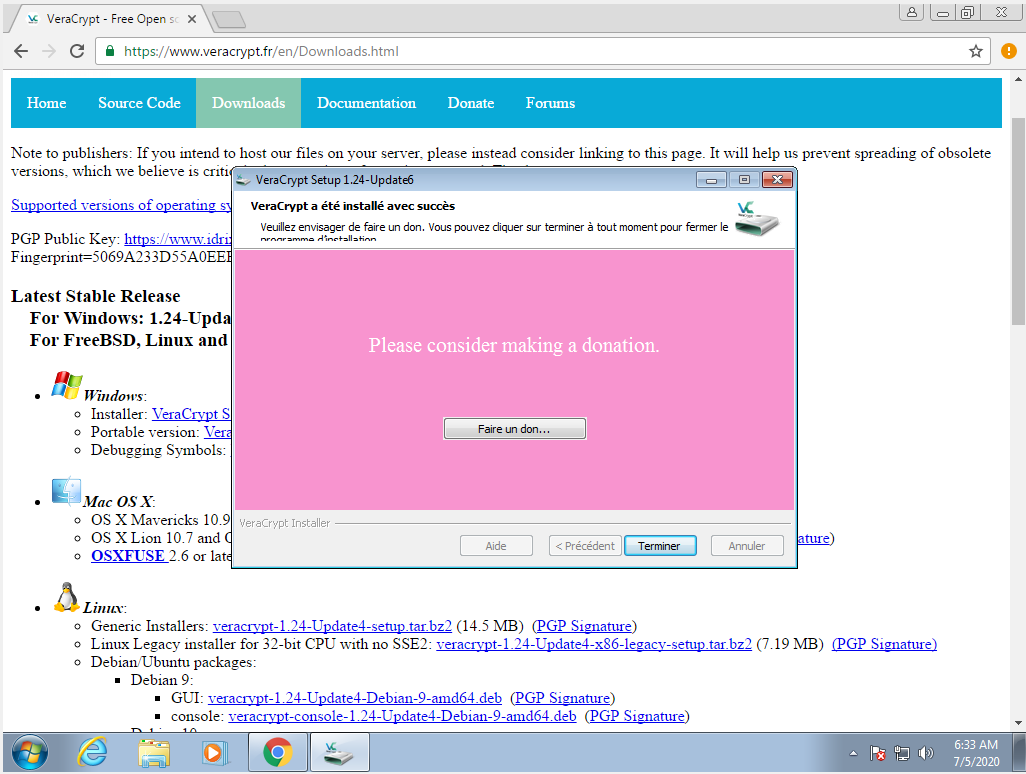Image resolution: width=1026 pixels, height=774 pixels.
Task: Open the OSXFUSE link
Action: [x=128, y=555]
